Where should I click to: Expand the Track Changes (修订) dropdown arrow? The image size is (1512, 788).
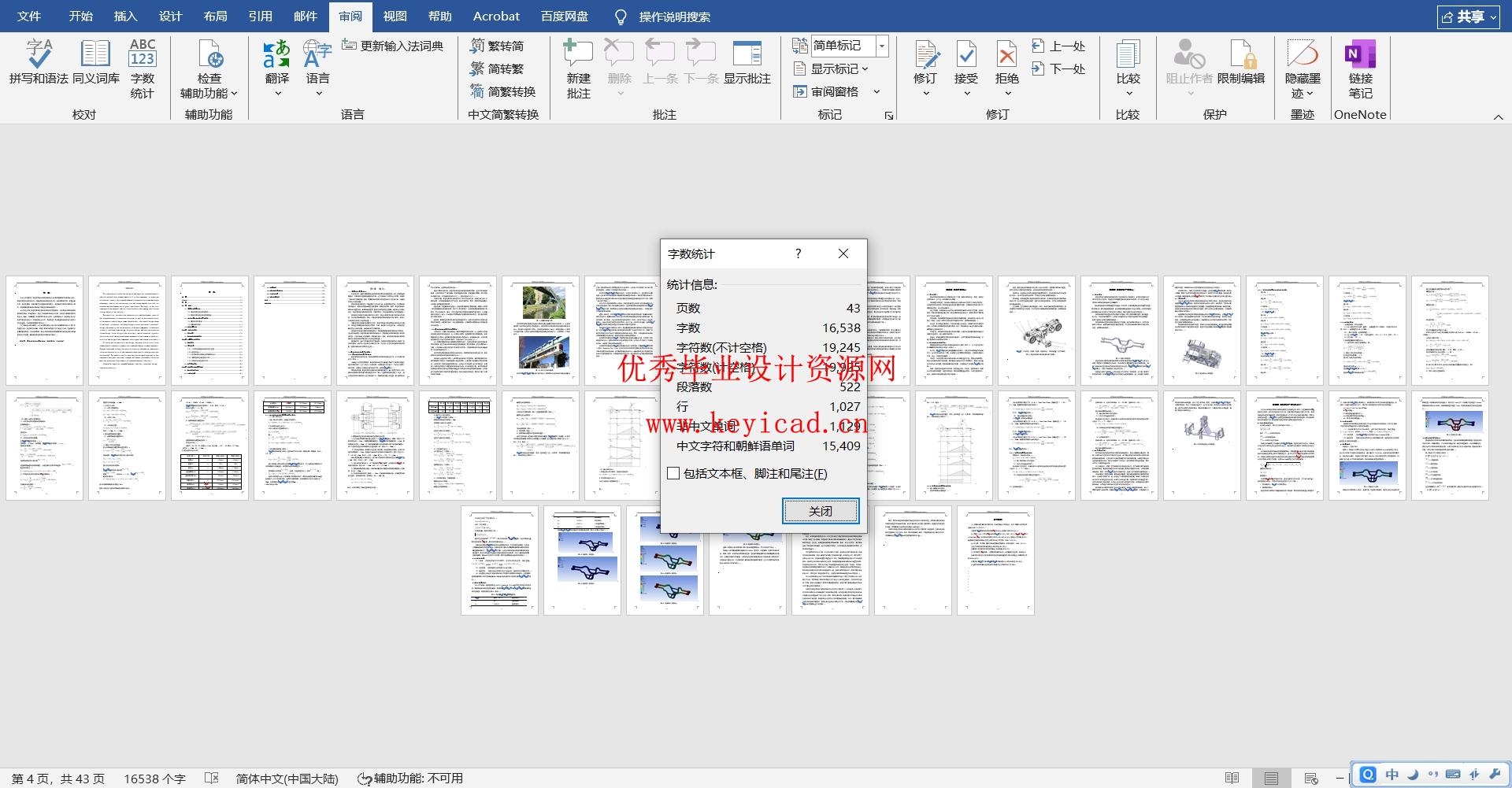coord(925,94)
